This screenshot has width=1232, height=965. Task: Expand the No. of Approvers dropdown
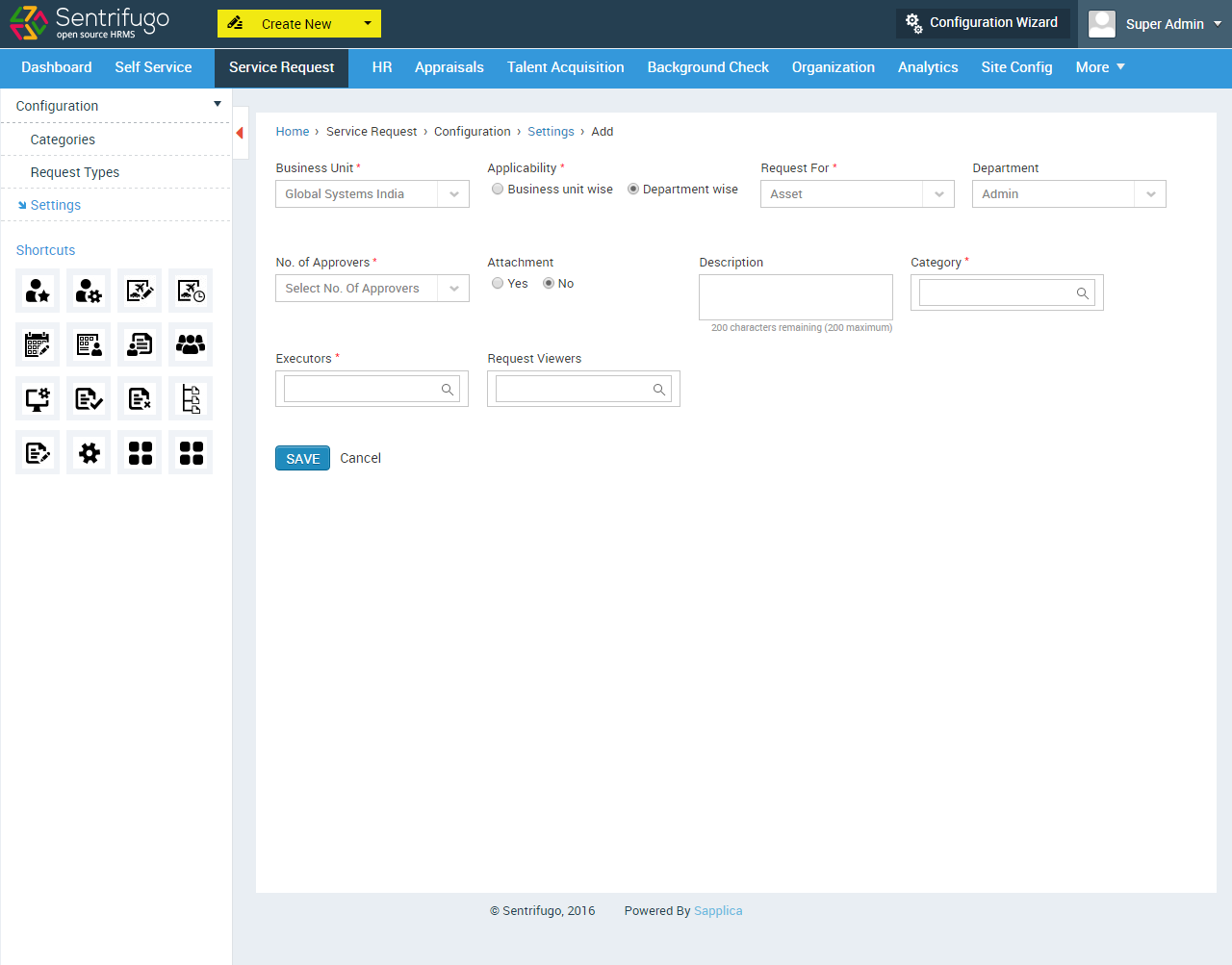[372, 288]
